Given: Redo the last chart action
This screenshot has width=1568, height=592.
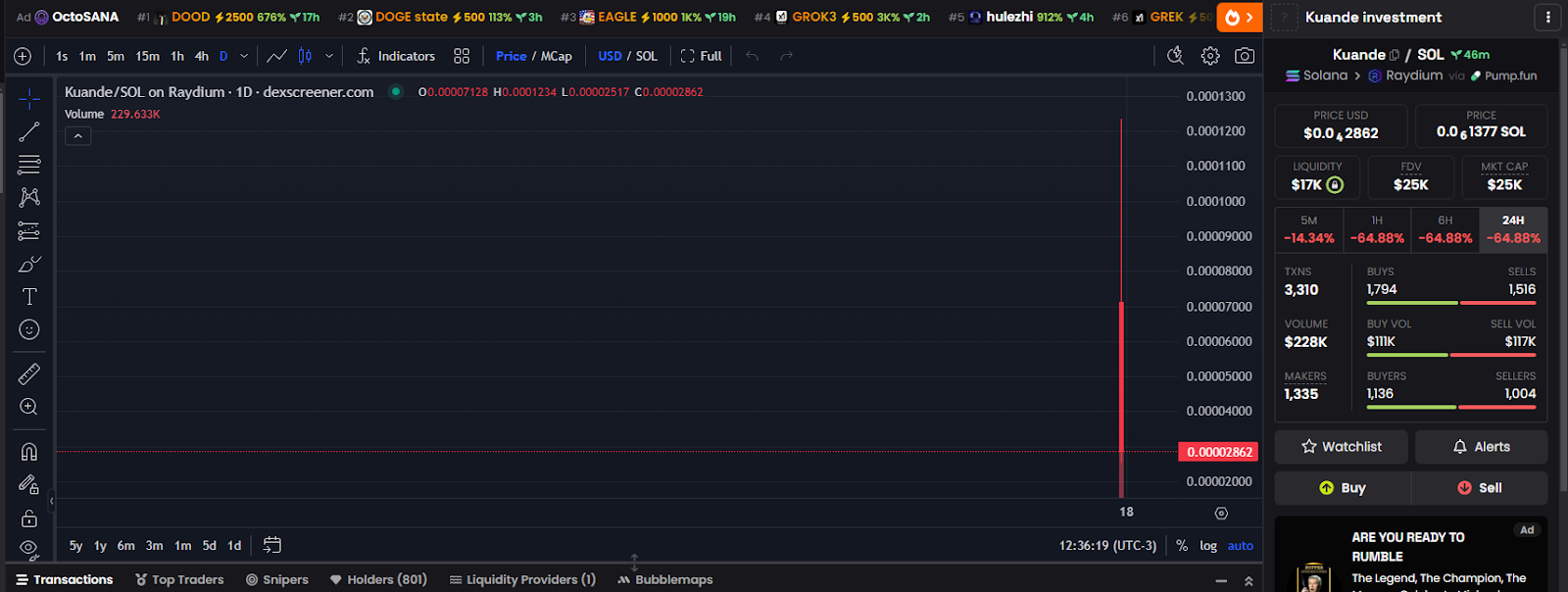Looking at the screenshot, I should coord(786,56).
